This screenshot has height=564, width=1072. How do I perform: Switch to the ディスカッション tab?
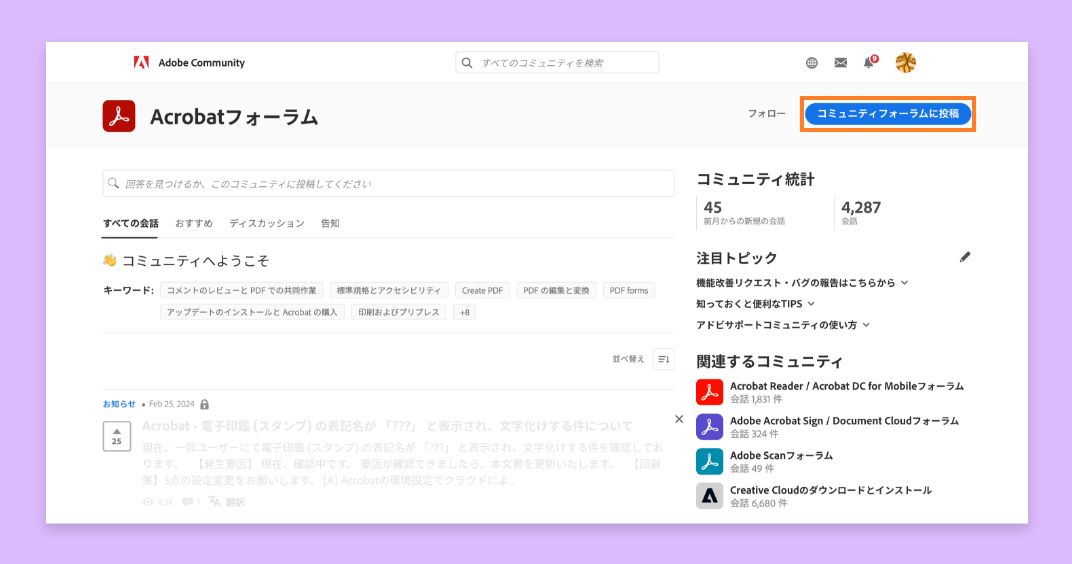[267, 224]
